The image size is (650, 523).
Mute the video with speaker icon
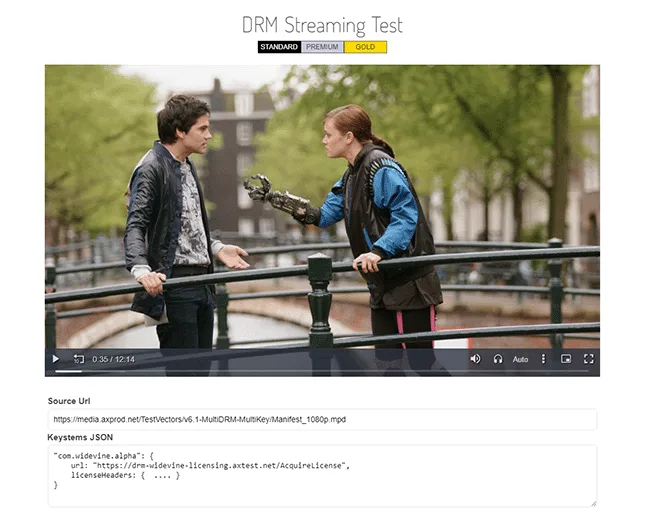tap(475, 358)
